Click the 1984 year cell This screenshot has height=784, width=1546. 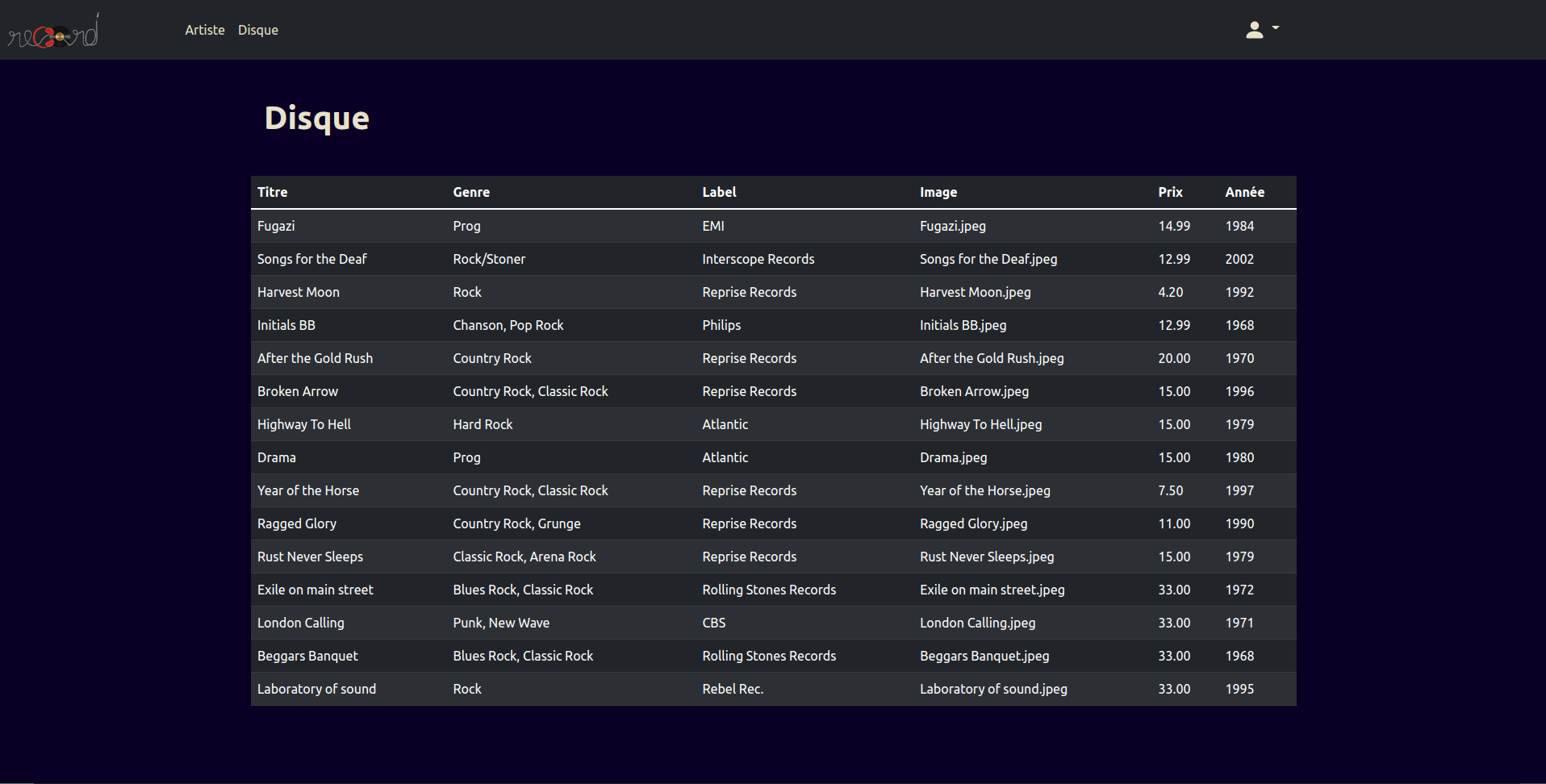click(x=1239, y=226)
